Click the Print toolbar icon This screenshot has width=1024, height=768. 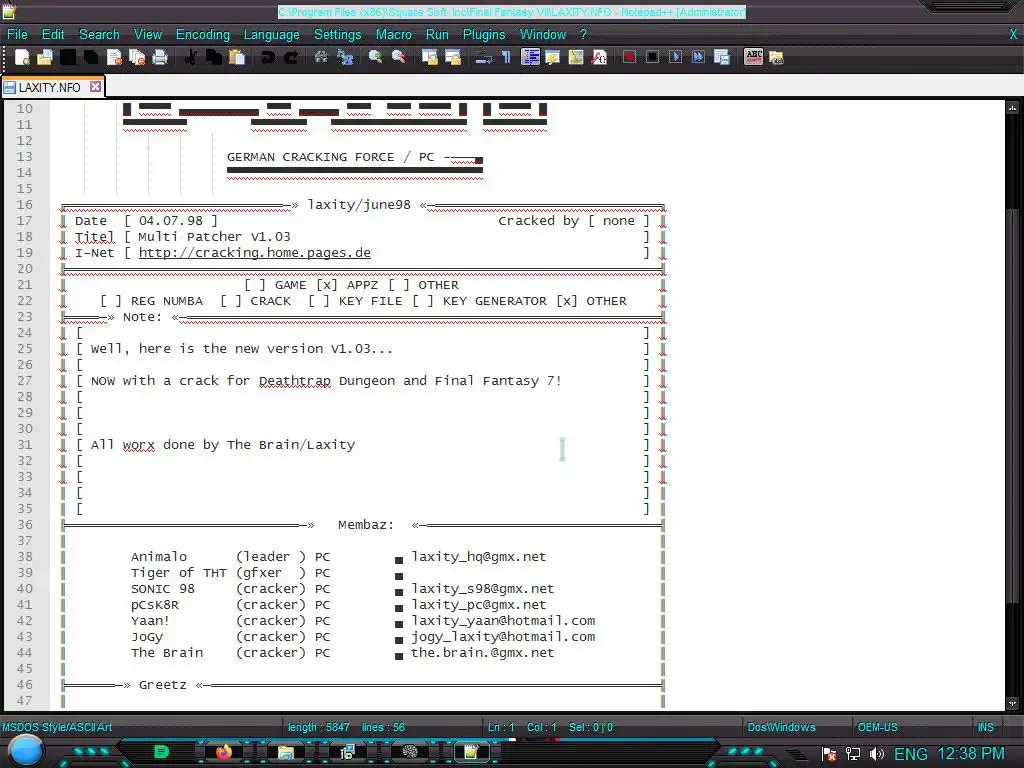pyautogui.click(x=160, y=57)
